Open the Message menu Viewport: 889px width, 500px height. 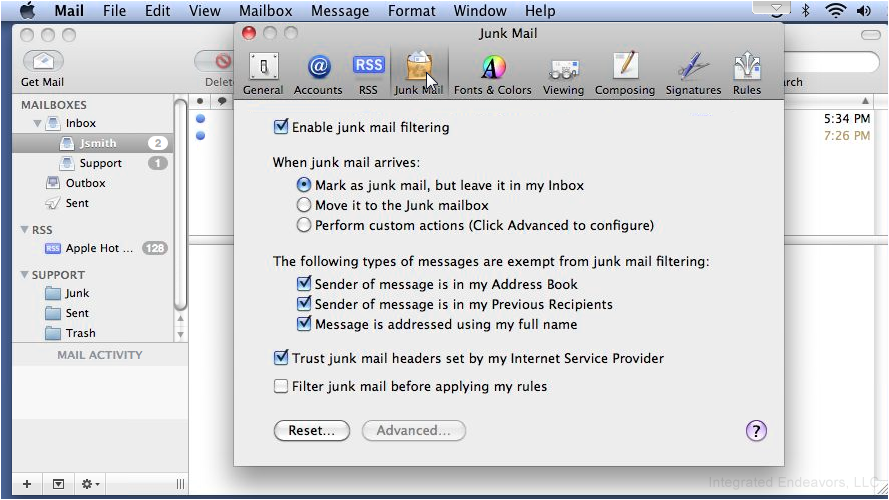click(x=340, y=11)
